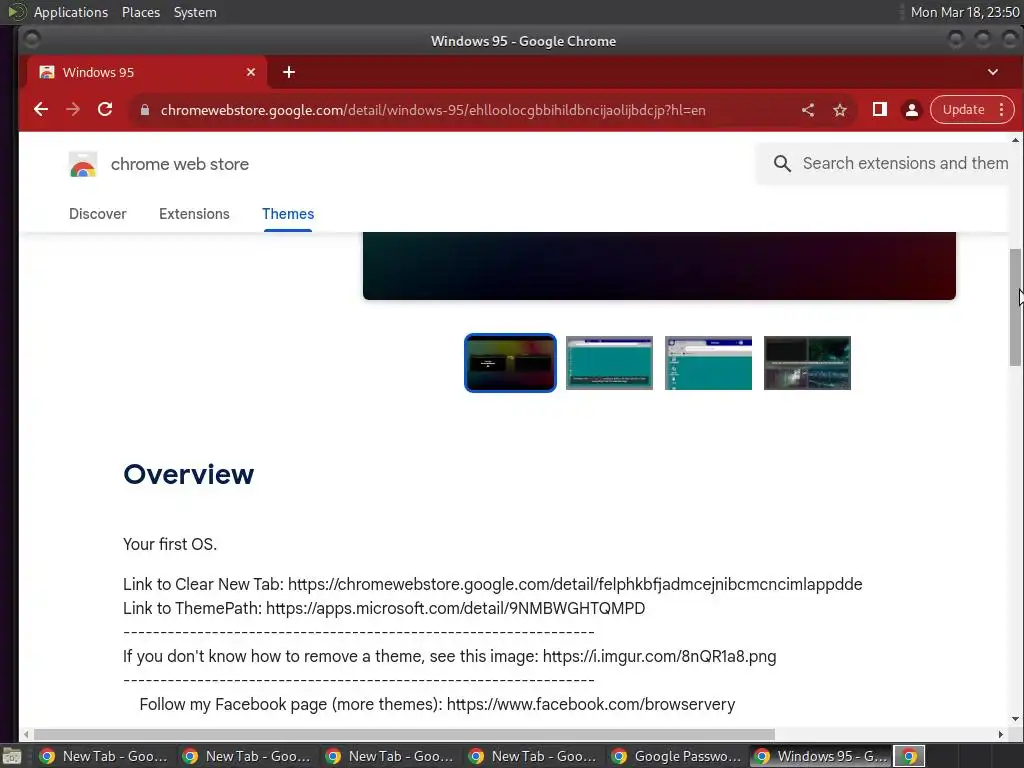The height and width of the screenshot is (768, 1024).
Task: Open the Chrome side panel
Action: (x=880, y=110)
